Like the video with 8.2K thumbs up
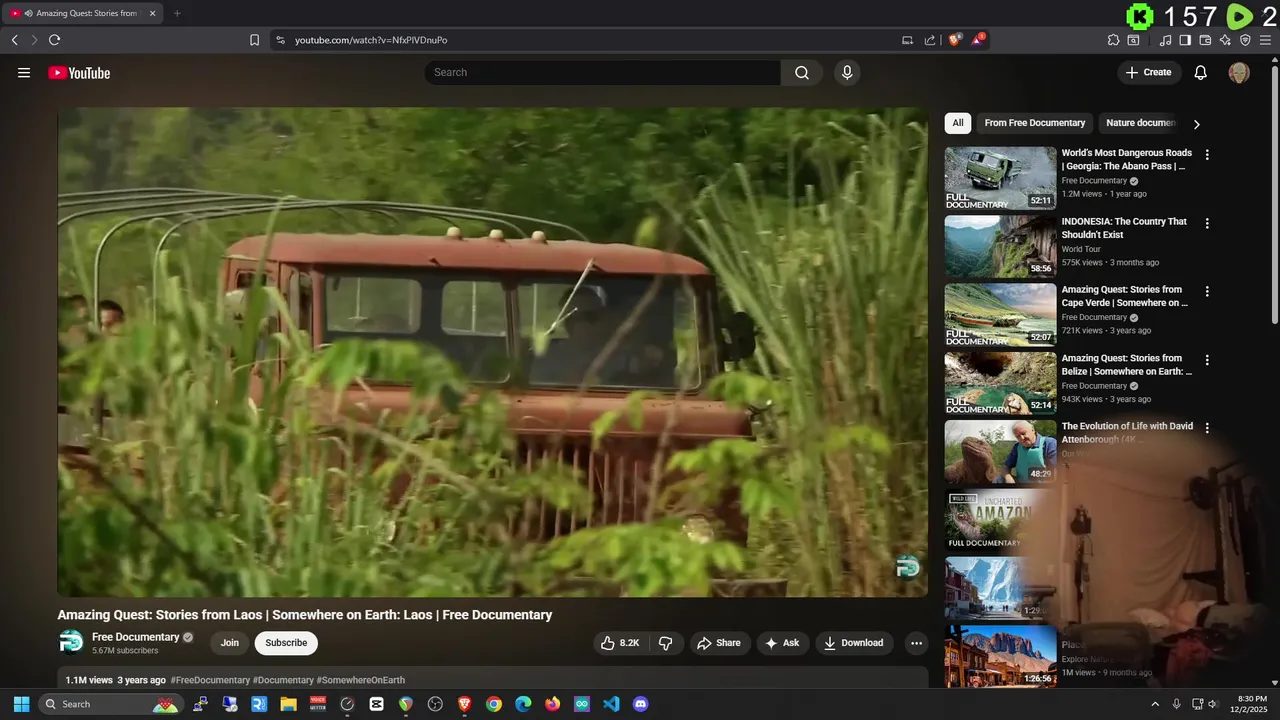Viewport: 1280px width, 720px height. pyautogui.click(x=620, y=643)
